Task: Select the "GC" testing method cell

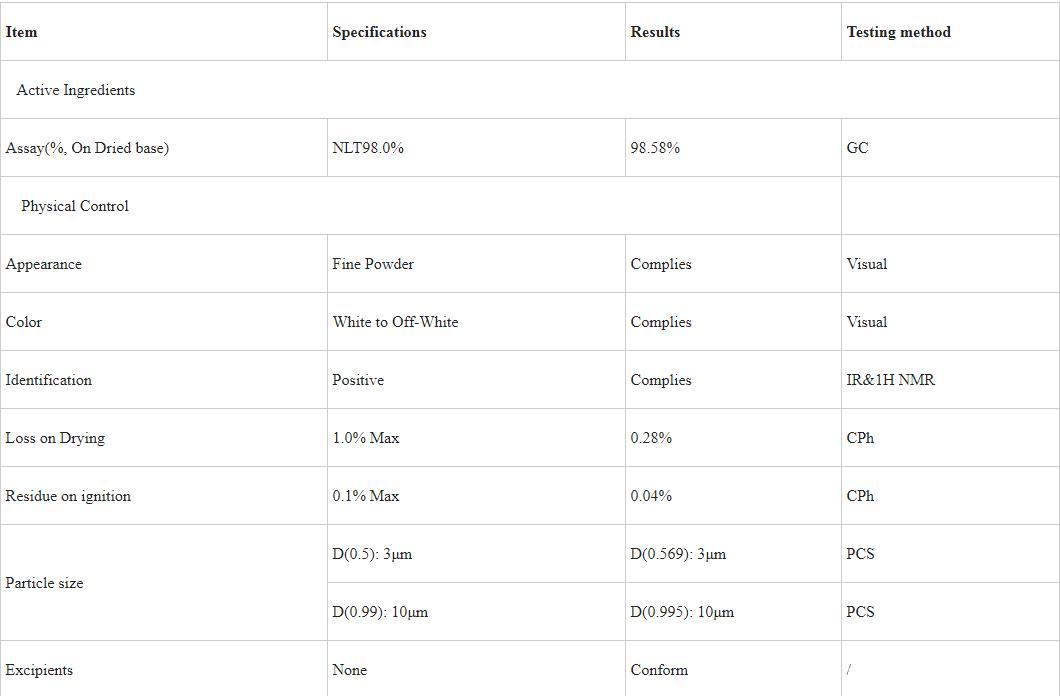Action: tap(857, 148)
